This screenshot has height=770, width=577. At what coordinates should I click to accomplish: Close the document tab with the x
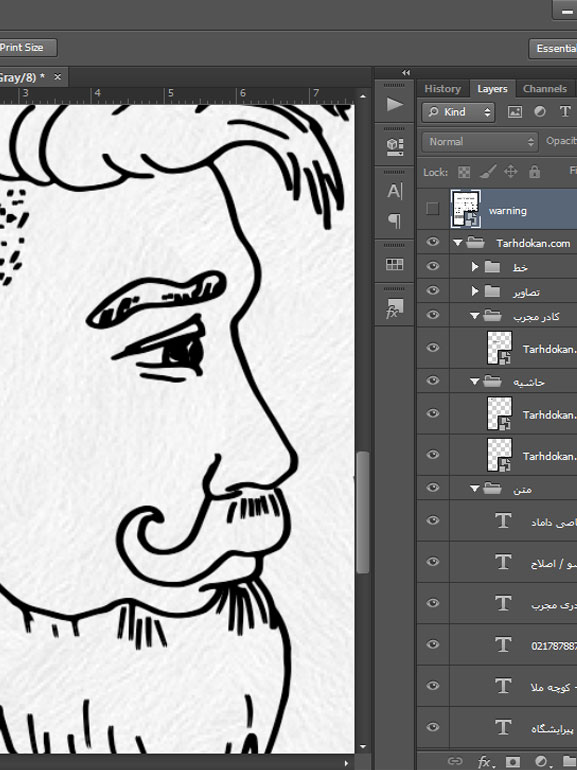click(x=57, y=77)
